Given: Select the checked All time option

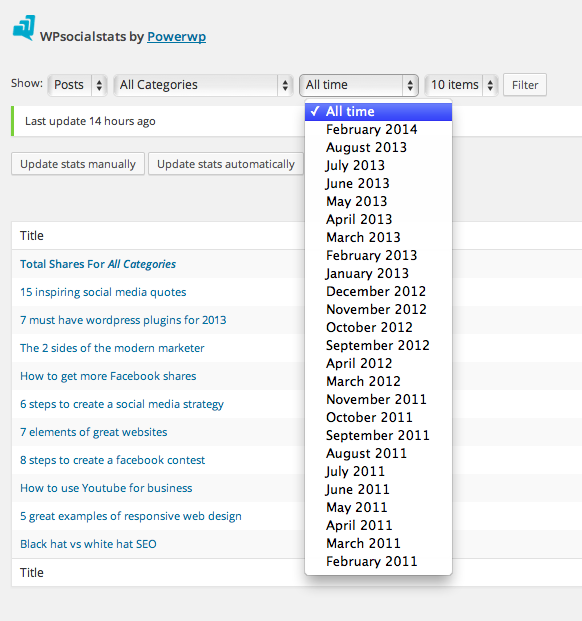Looking at the screenshot, I should pyautogui.click(x=378, y=112).
